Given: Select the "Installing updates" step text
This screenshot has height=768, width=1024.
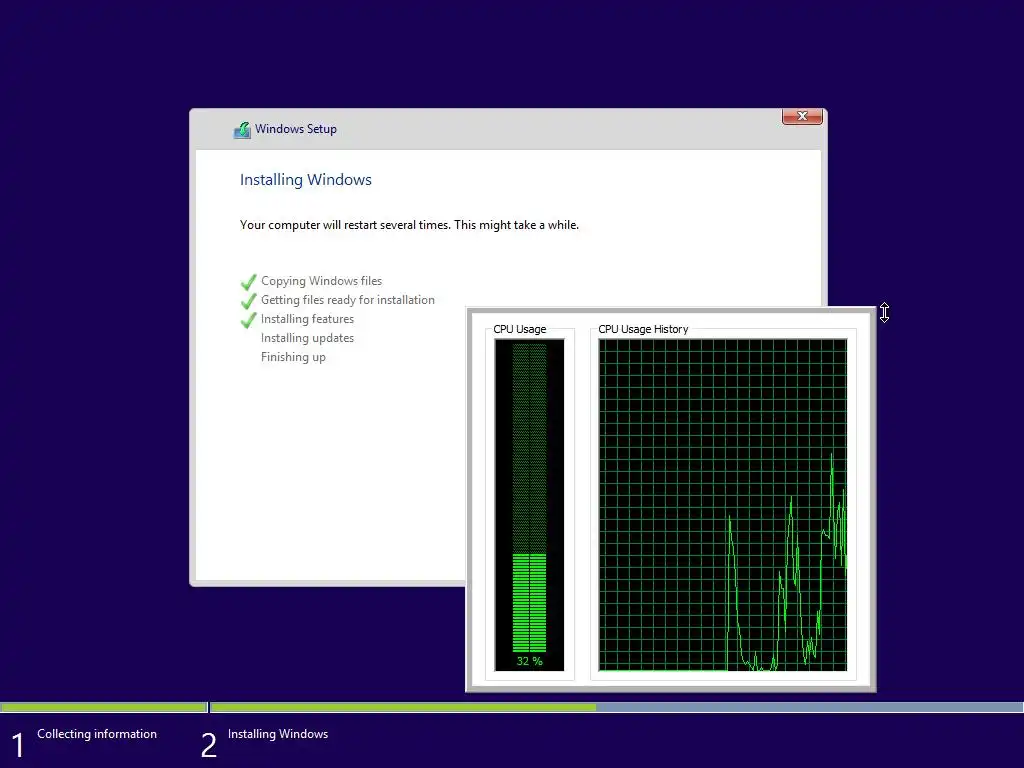Looking at the screenshot, I should (x=307, y=338).
